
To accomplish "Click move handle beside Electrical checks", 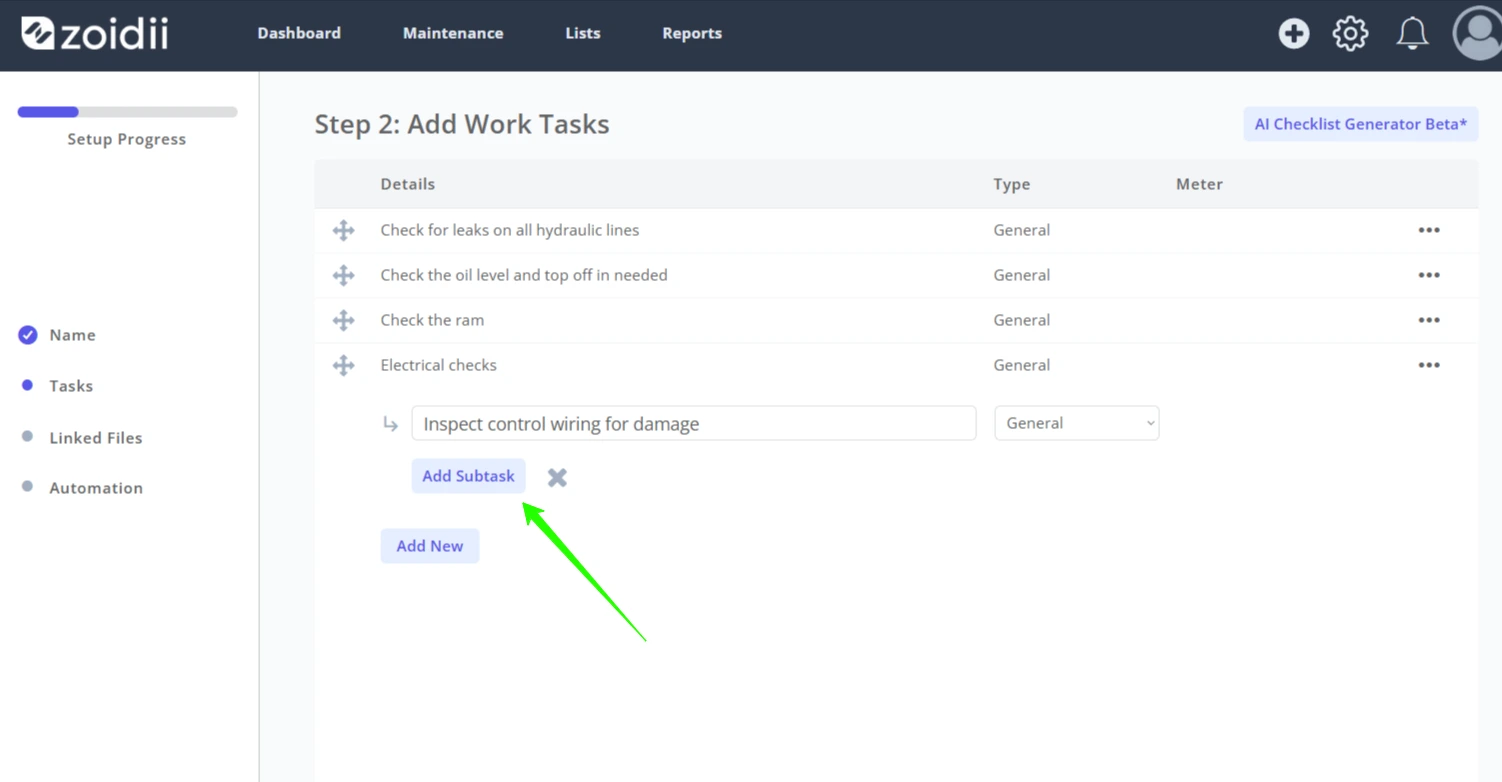I will point(343,365).
